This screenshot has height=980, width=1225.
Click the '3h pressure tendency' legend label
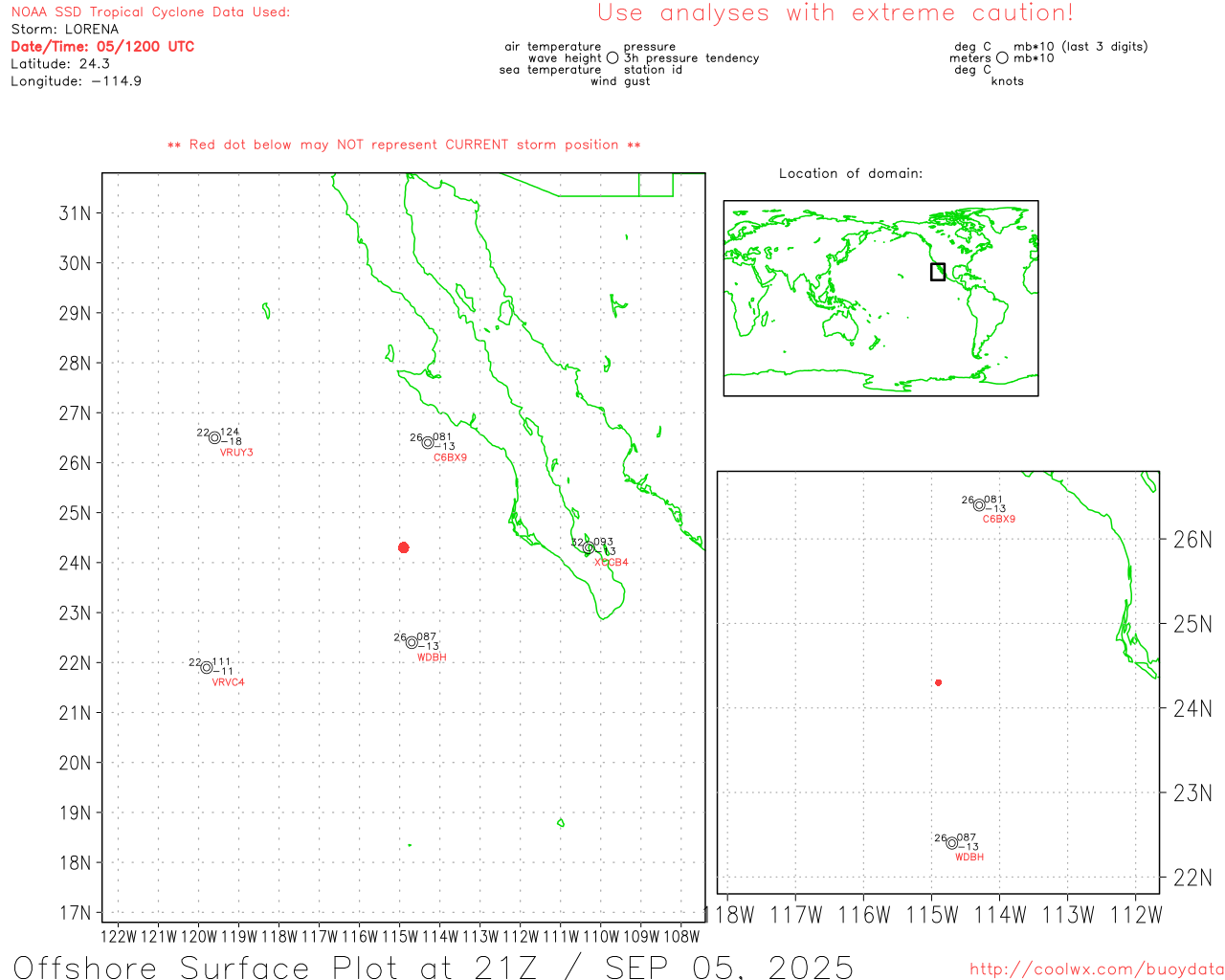click(x=691, y=58)
